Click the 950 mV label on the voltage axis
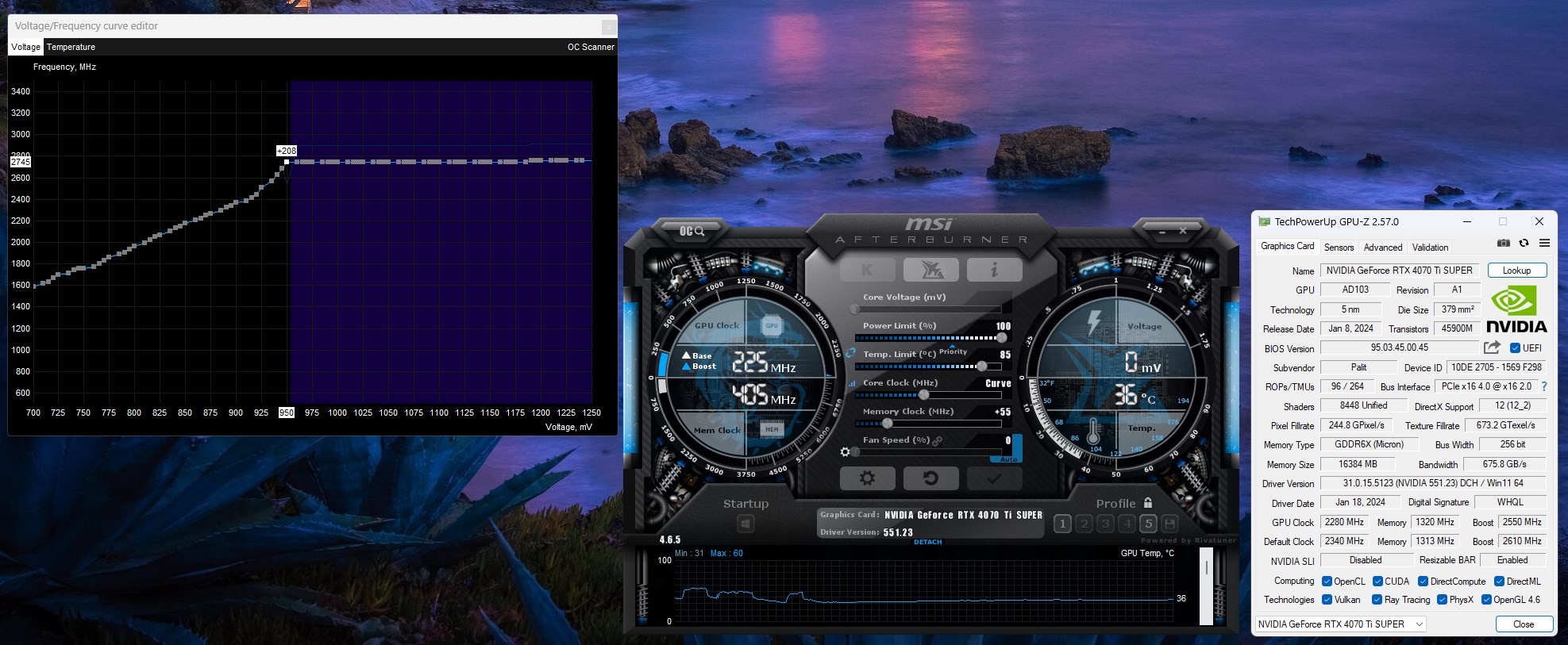The height and width of the screenshot is (645, 1568). 287,413
